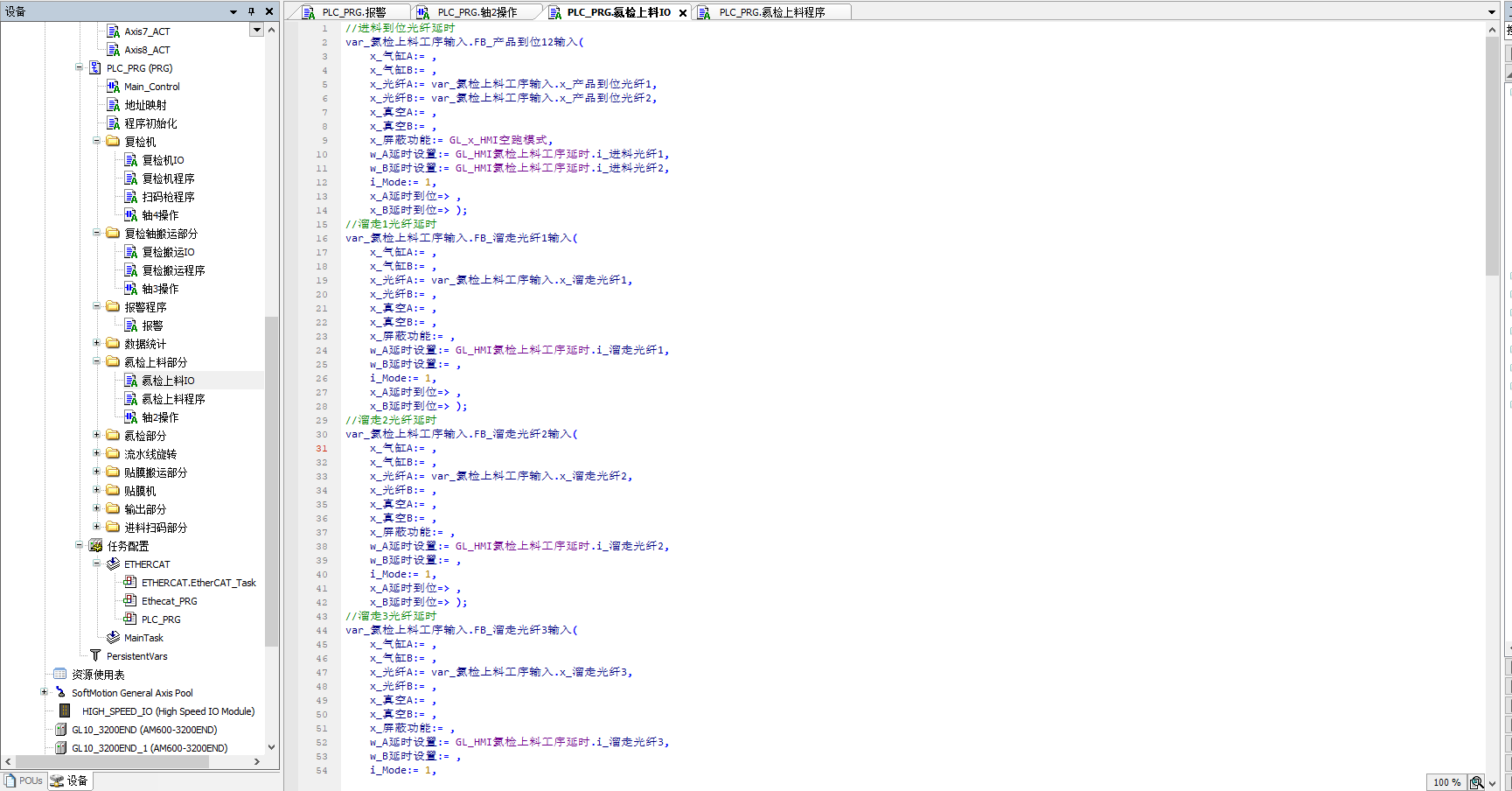
Task: Expand the 数据统计 folder
Action: point(96,344)
